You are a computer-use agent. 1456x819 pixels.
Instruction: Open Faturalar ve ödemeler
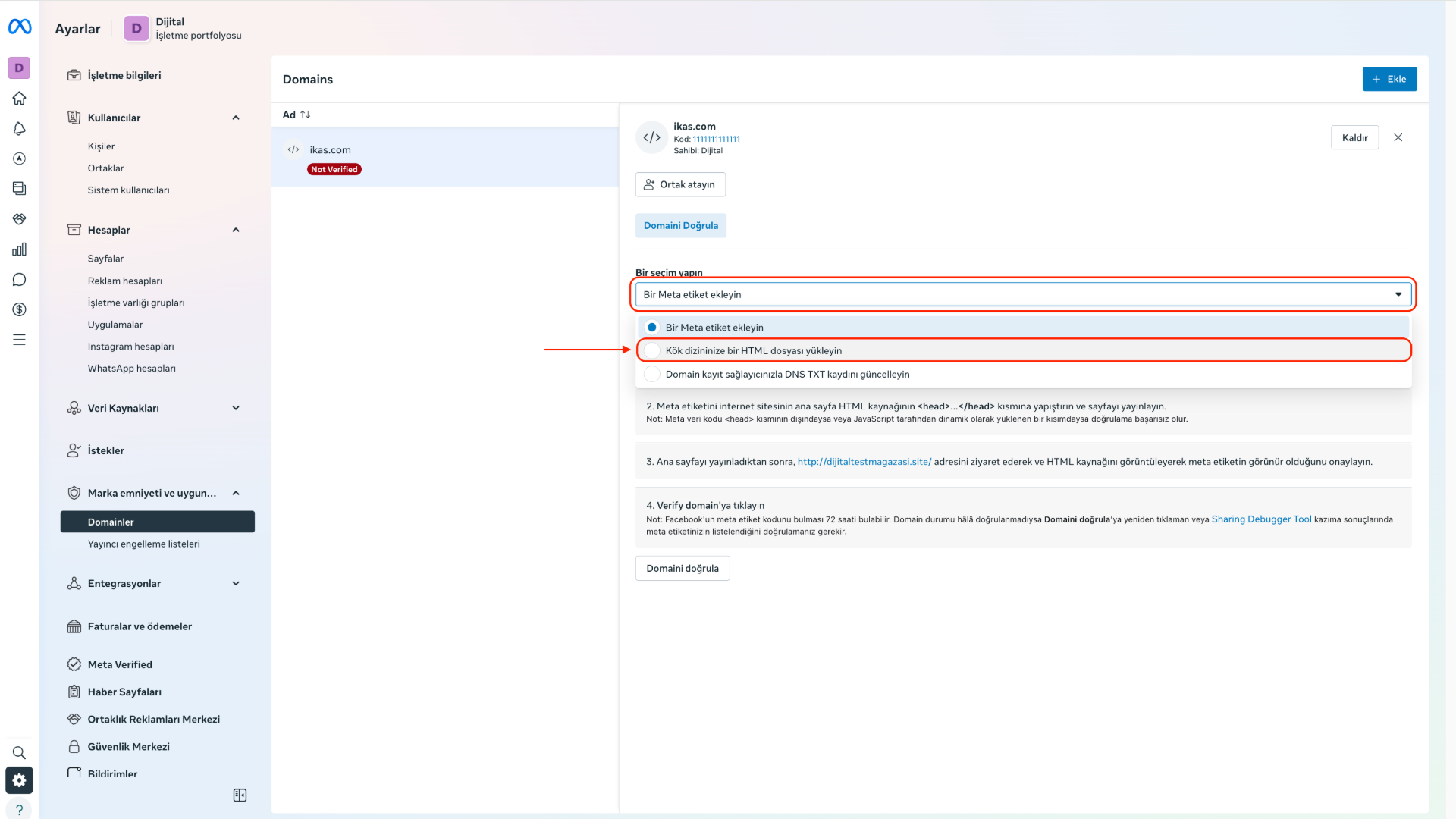click(140, 626)
